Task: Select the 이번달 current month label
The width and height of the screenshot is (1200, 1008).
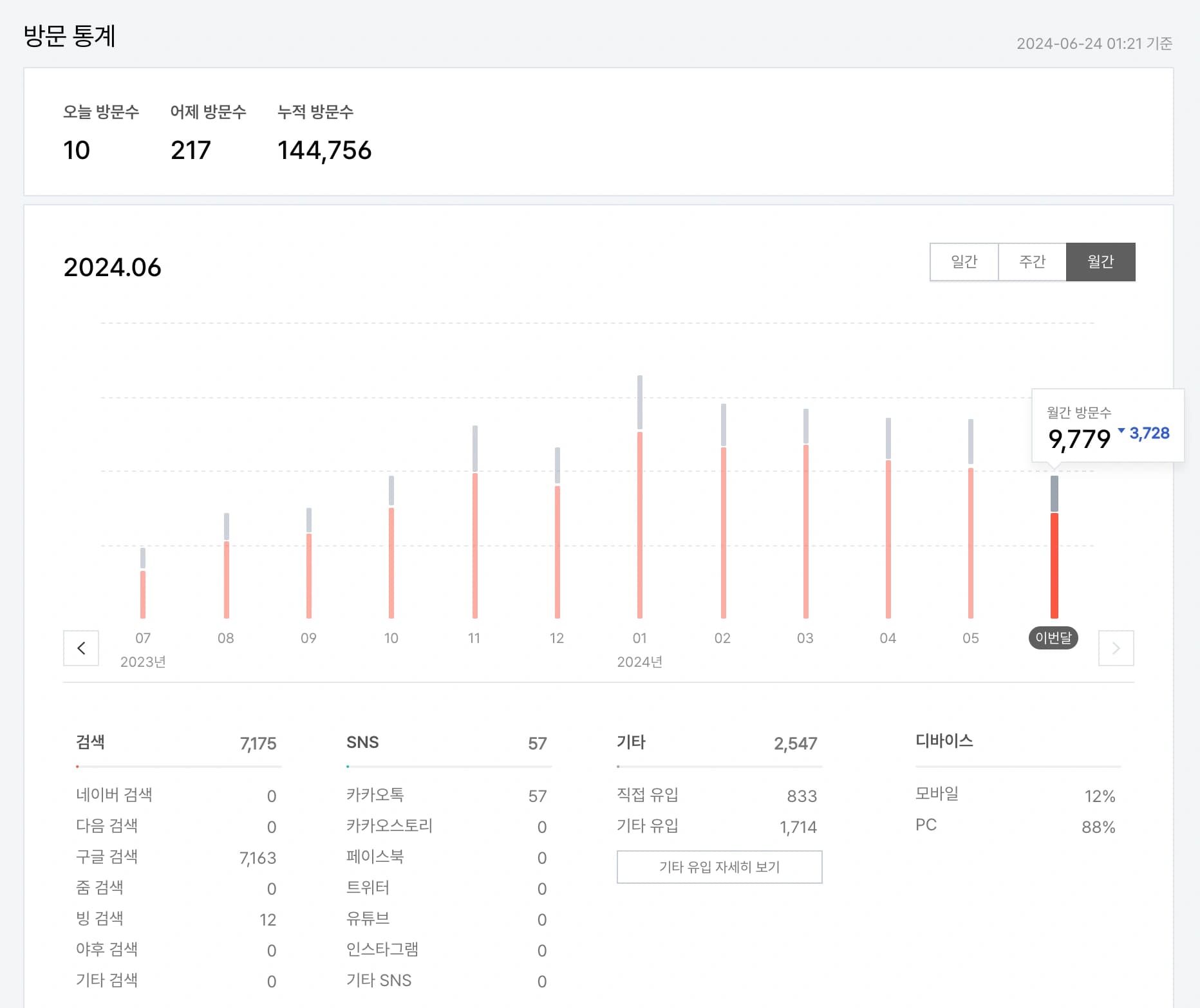Action: point(1053,637)
